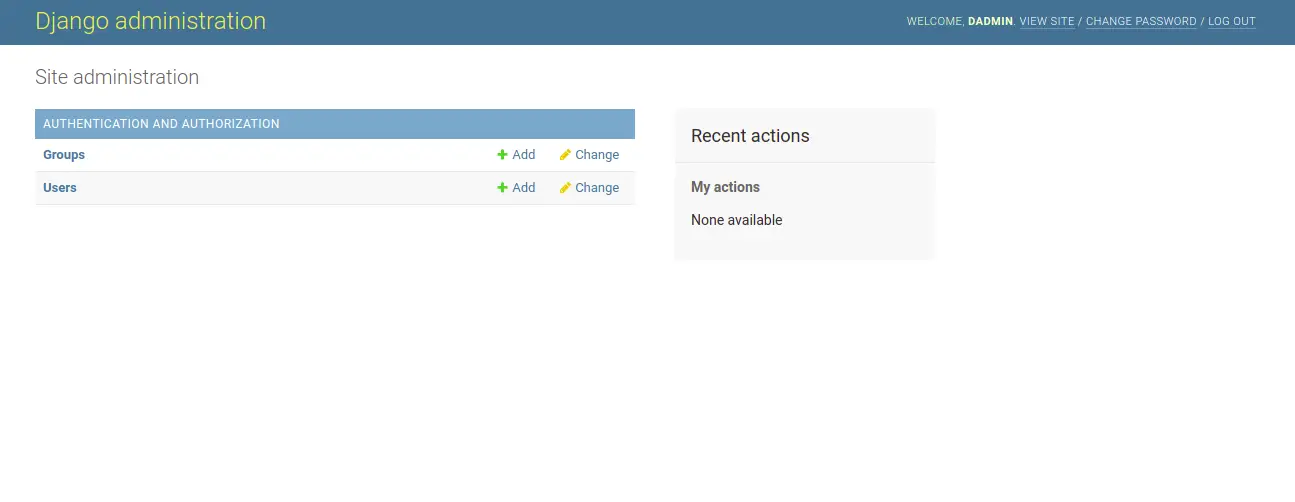Open Authentication and Authorization section header
The height and width of the screenshot is (502, 1295).
click(x=161, y=124)
